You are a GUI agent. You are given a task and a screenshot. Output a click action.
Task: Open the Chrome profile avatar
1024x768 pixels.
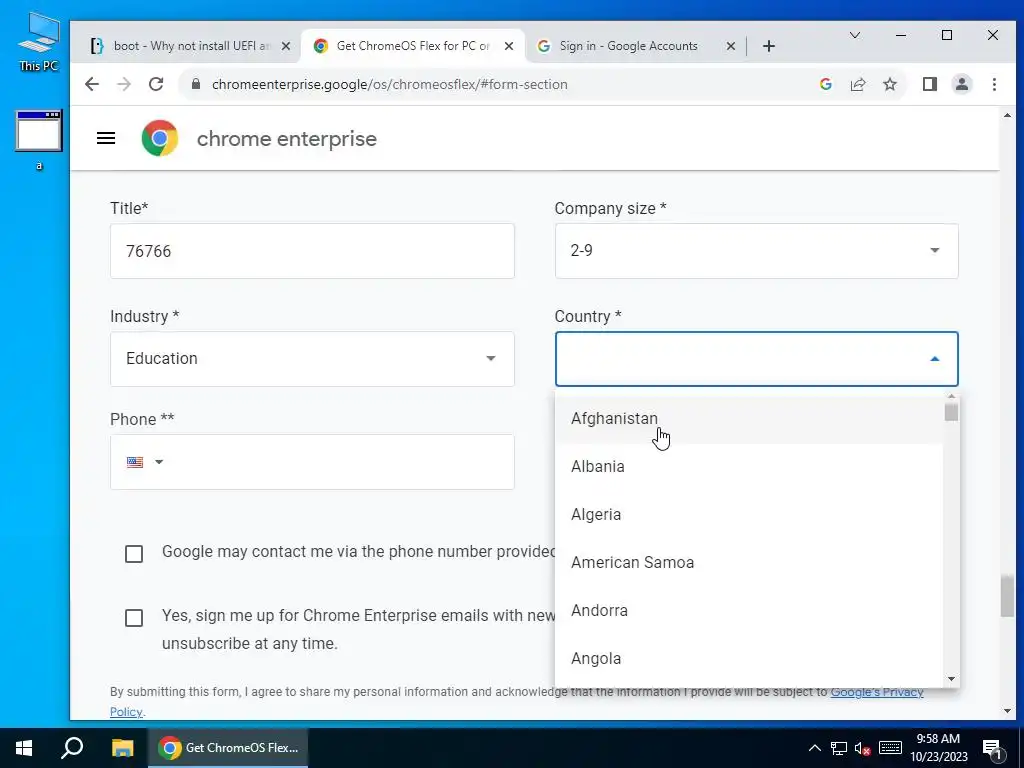pos(962,84)
